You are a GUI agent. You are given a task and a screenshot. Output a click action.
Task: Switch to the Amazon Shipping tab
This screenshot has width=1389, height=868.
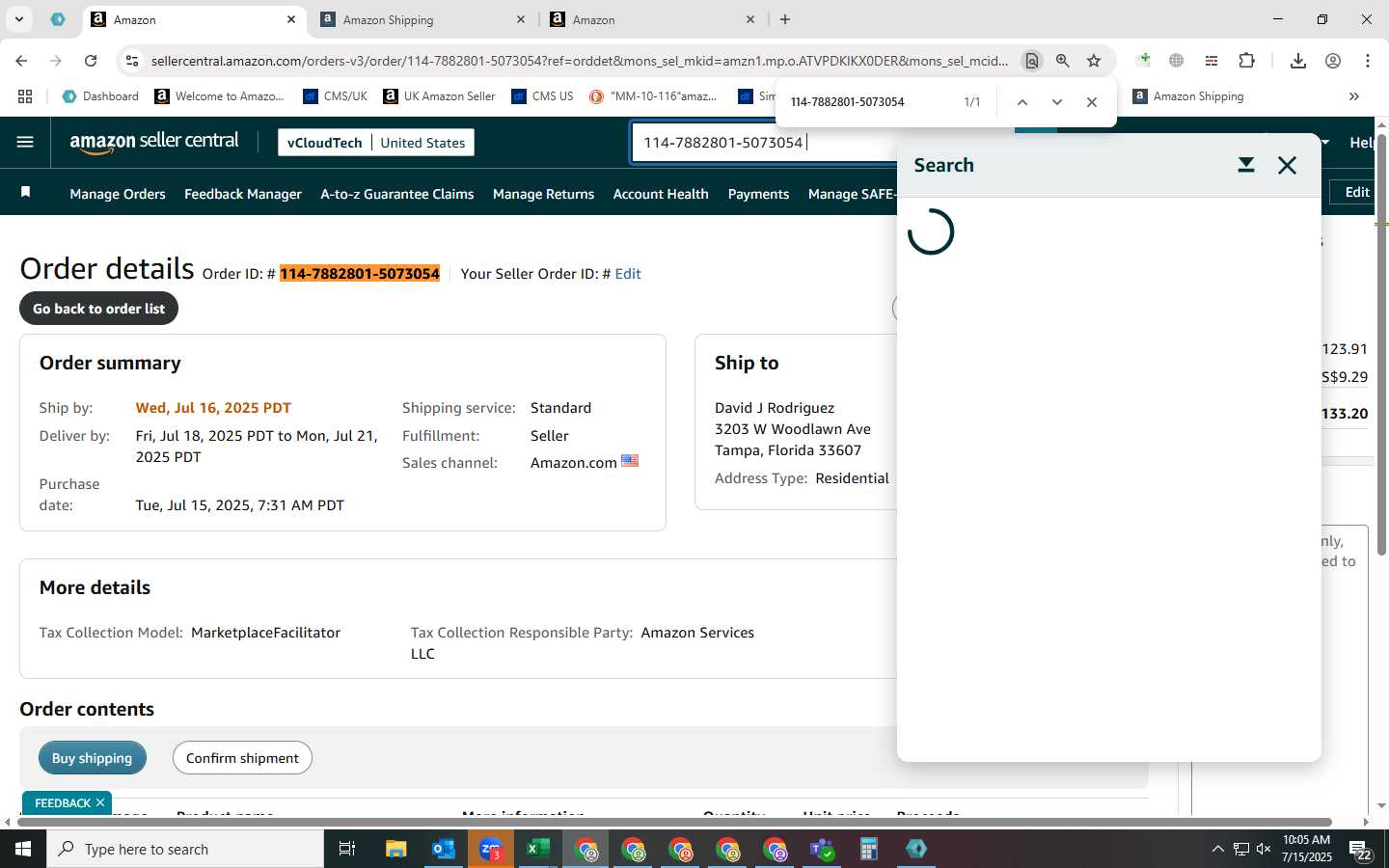[x=424, y=19]
